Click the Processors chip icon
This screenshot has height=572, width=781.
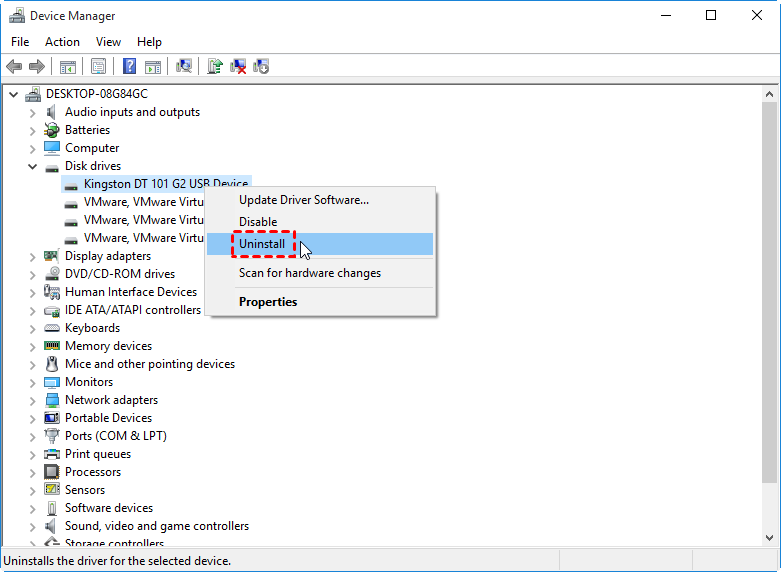(52, 472)
